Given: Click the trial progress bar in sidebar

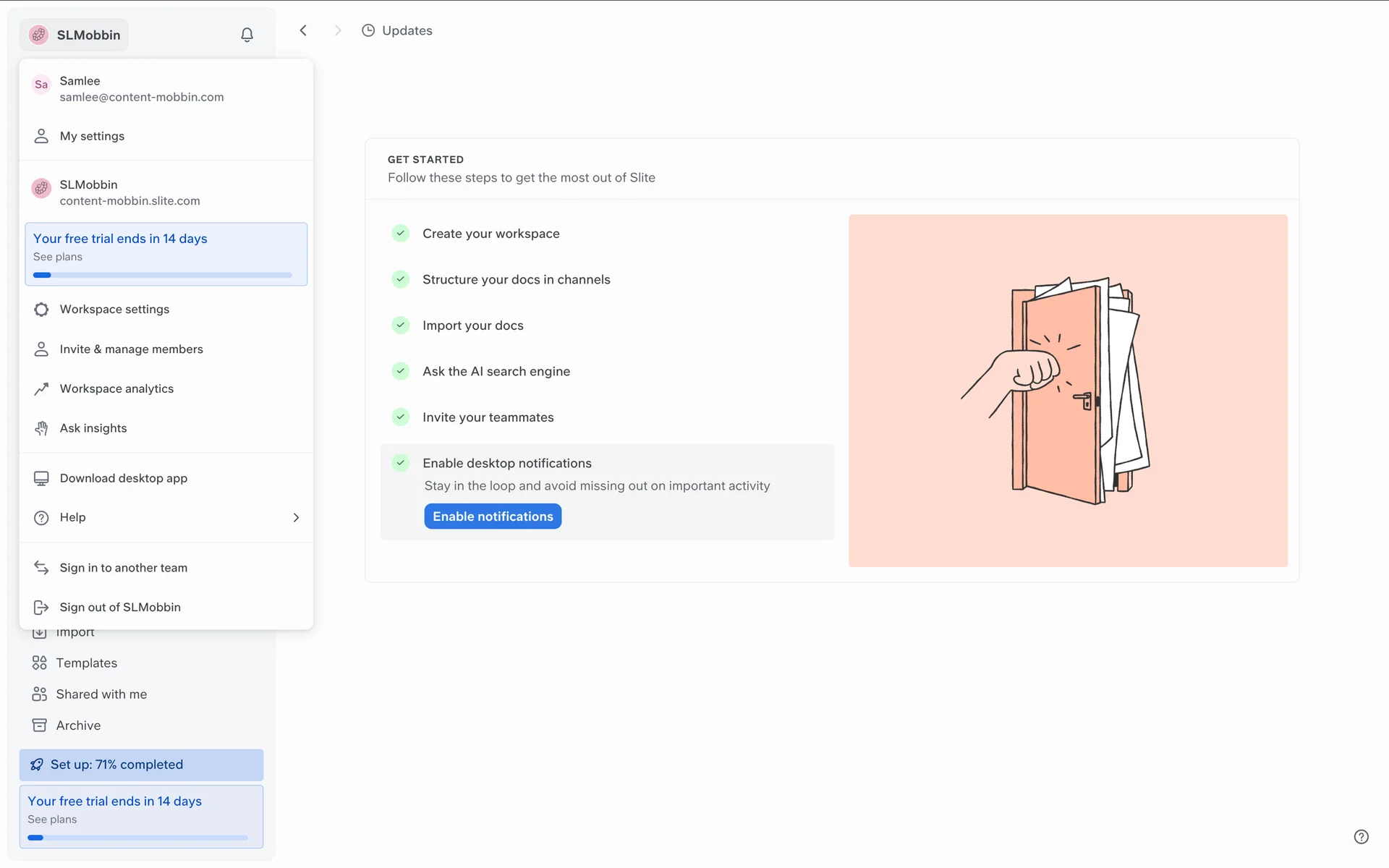Looking at the screenshot, I should pyautogui.click(x=137, y=838).
